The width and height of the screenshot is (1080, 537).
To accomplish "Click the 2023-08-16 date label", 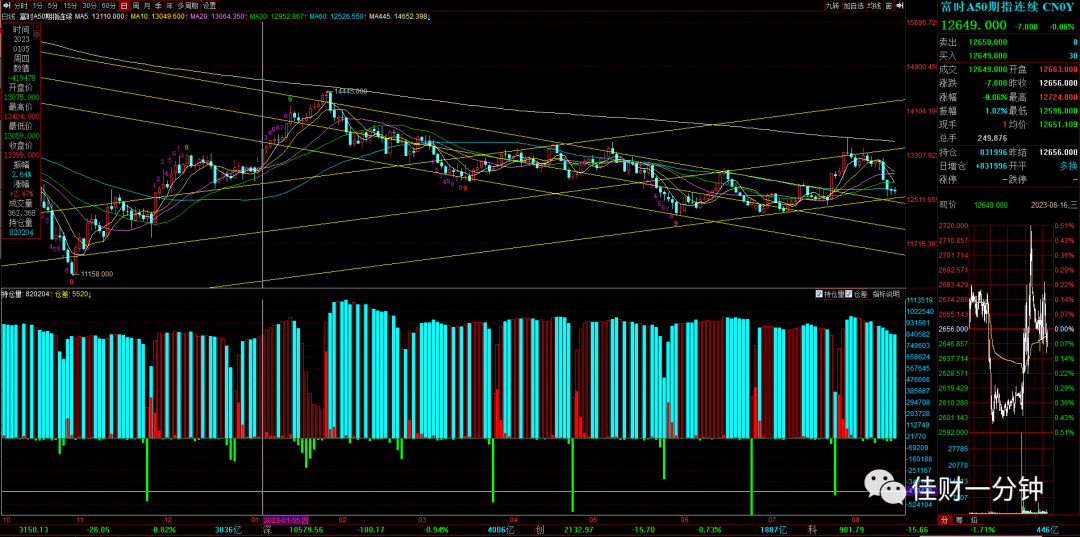I will pyautogui.click(x=1055, y=205).
